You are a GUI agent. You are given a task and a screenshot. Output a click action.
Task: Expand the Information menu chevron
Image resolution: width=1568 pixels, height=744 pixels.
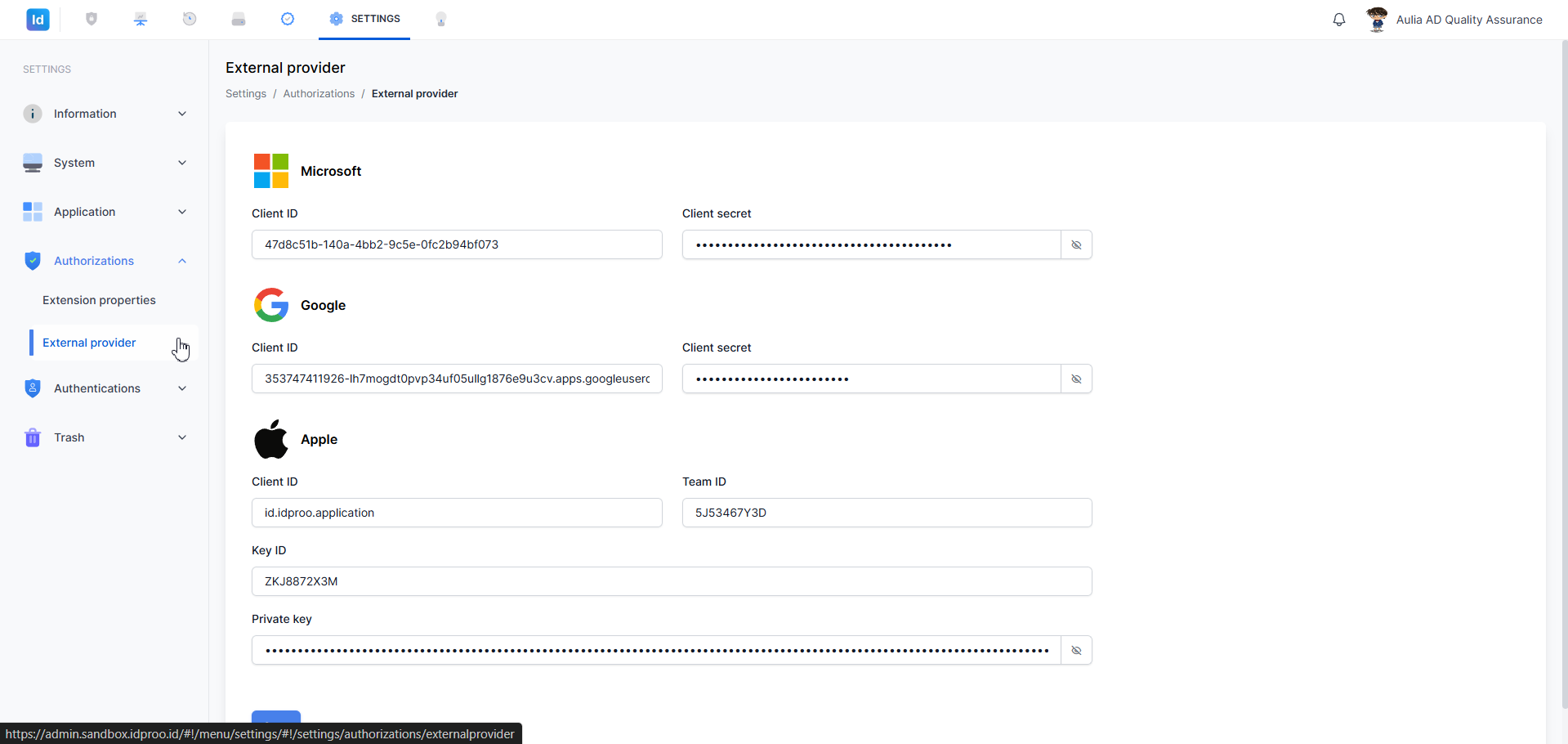(182, 114)
